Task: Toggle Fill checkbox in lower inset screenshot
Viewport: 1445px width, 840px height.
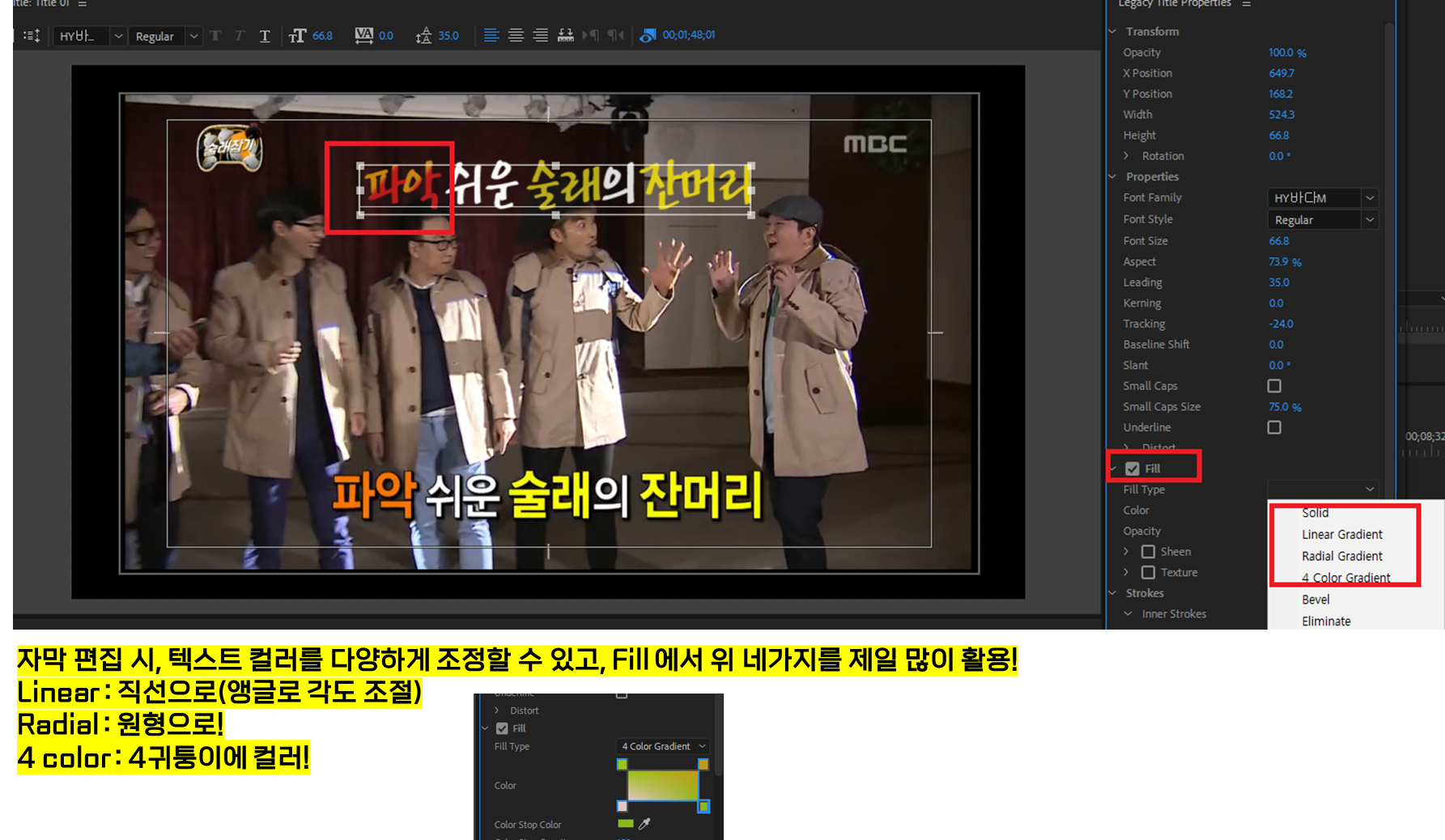Action: (502, 728)
